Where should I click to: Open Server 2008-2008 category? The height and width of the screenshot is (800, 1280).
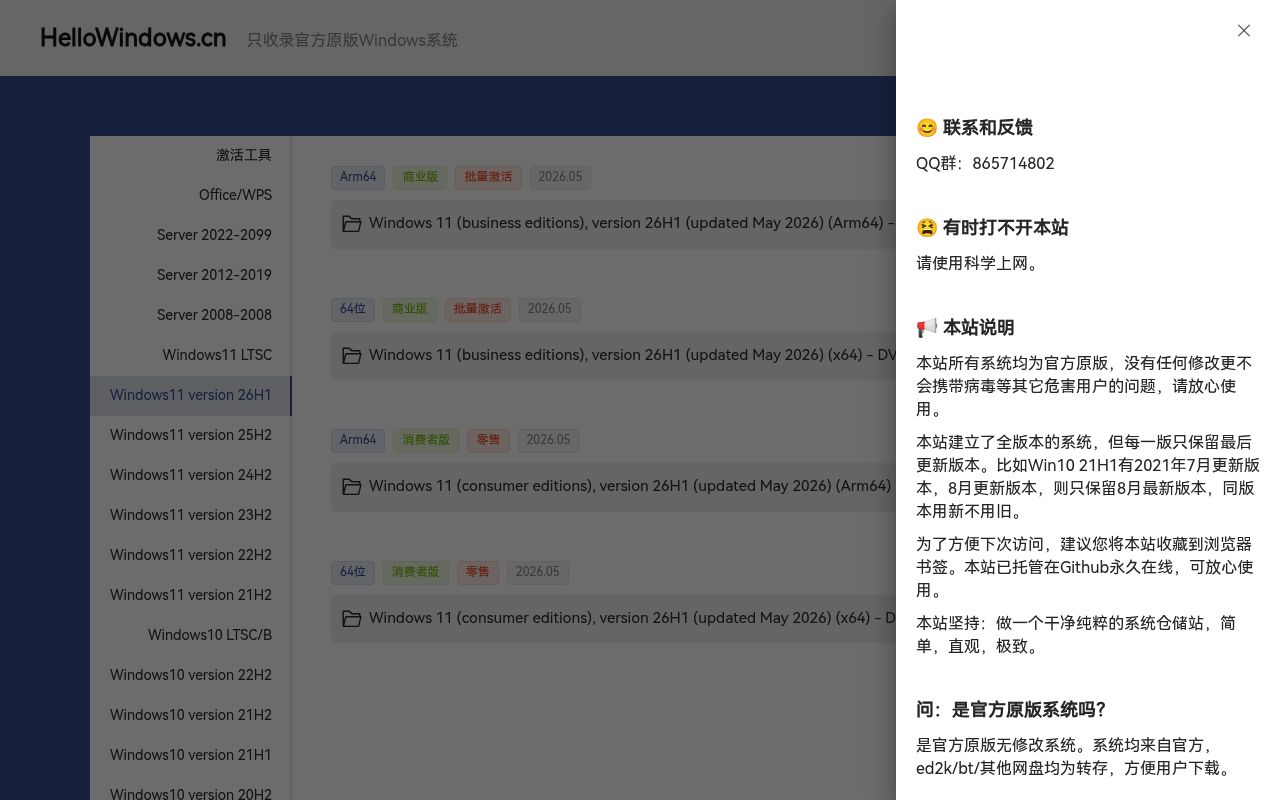pyautogui.click(x=191, y=315)
